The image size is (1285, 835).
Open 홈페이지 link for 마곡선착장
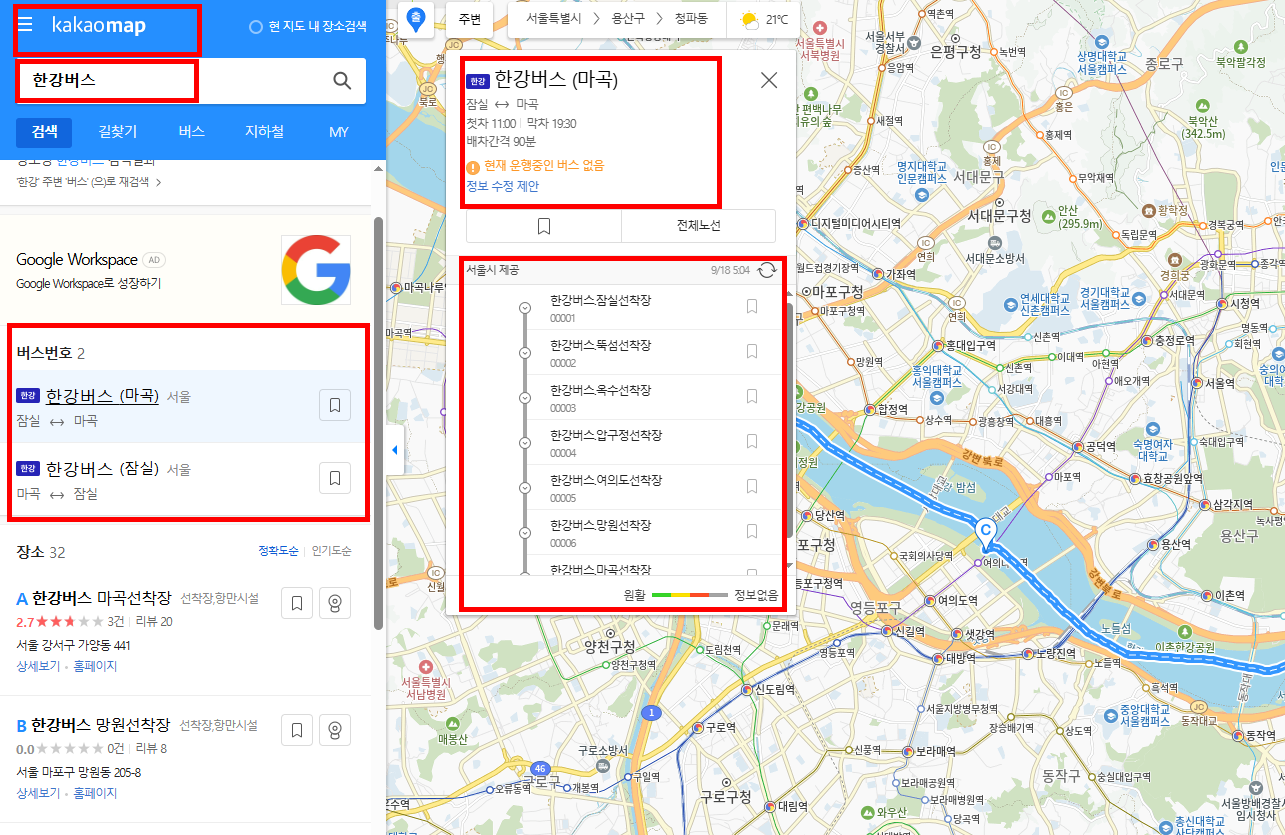tap(95, 665)
